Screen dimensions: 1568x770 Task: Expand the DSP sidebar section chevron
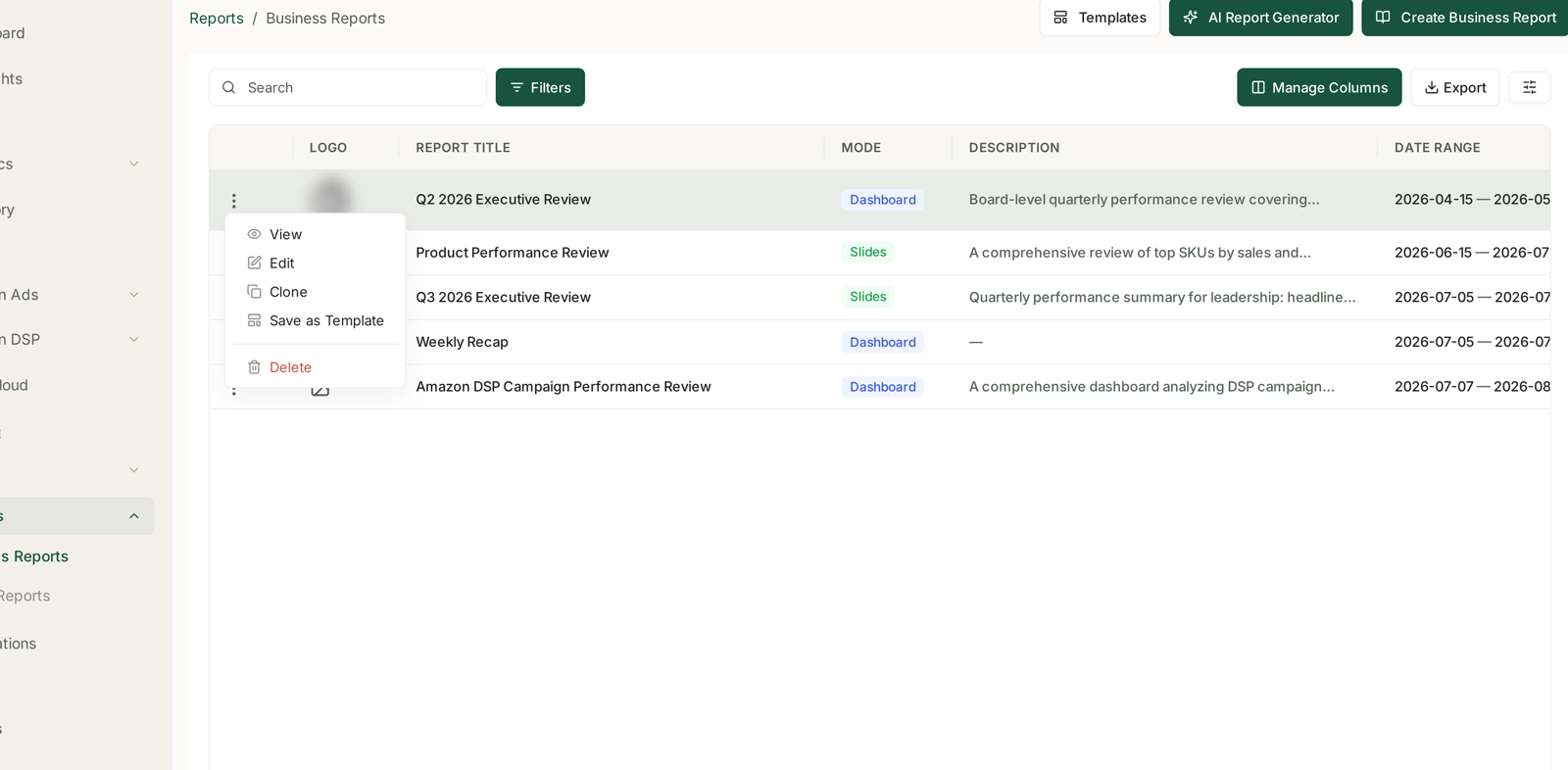[134, 340]
